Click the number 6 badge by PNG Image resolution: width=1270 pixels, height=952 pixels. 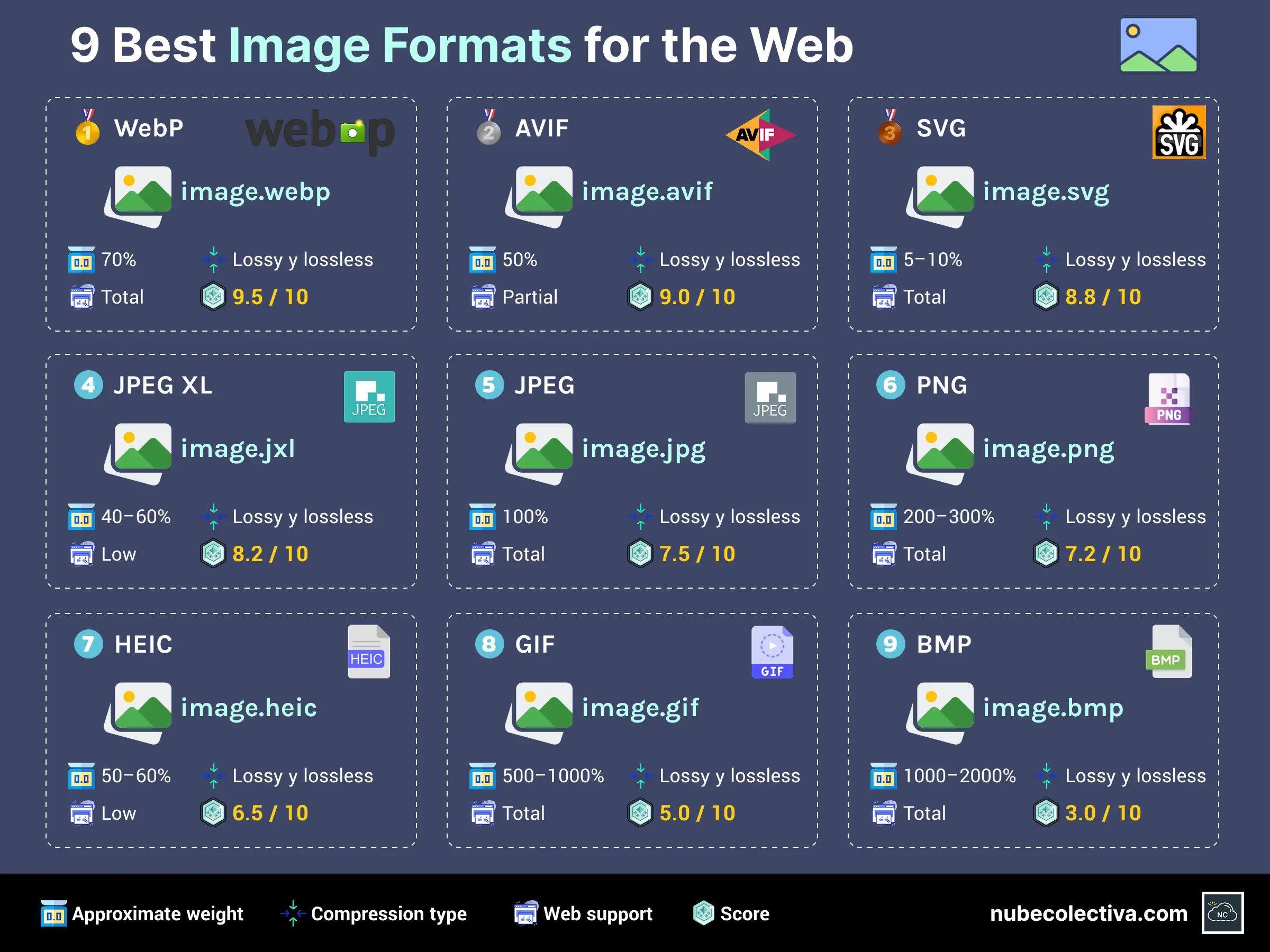891,385
